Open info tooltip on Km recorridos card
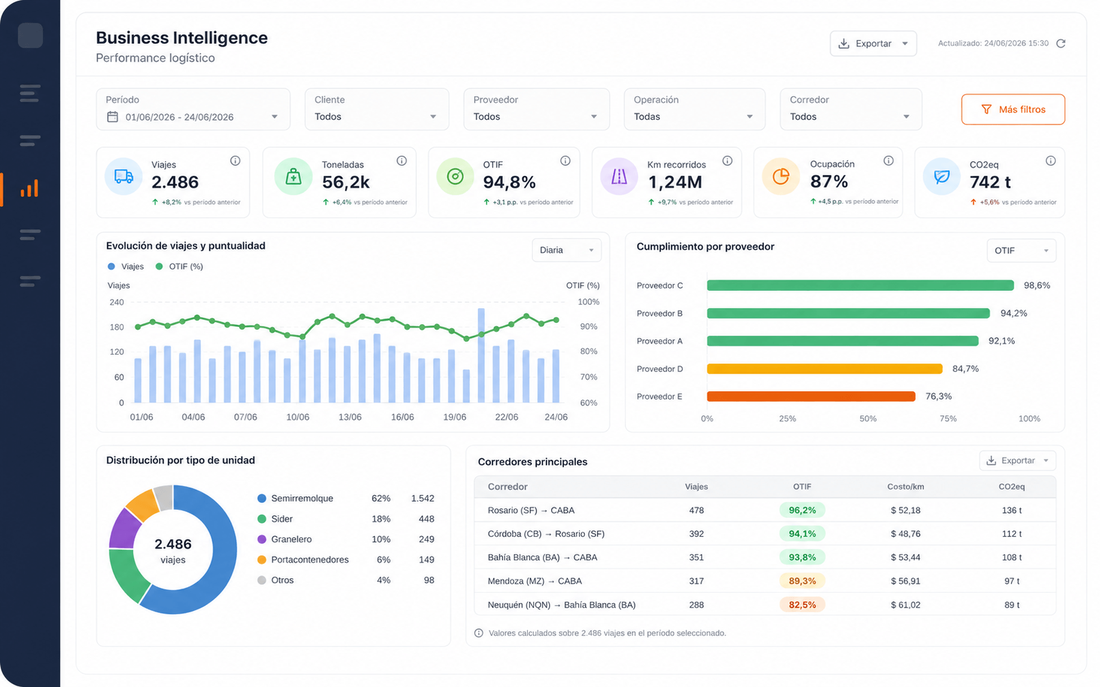Screen dimensions: 1100x687 (727, 161)
